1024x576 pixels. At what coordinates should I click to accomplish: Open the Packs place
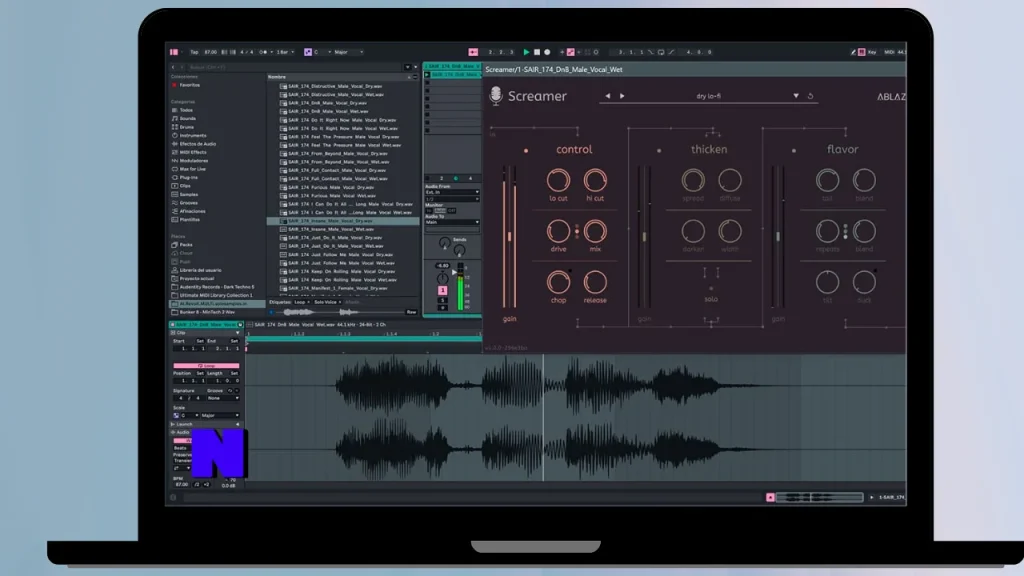click(x=186, y=245)
